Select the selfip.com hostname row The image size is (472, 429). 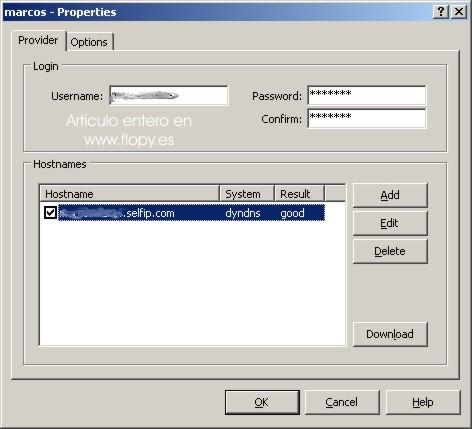191,213
